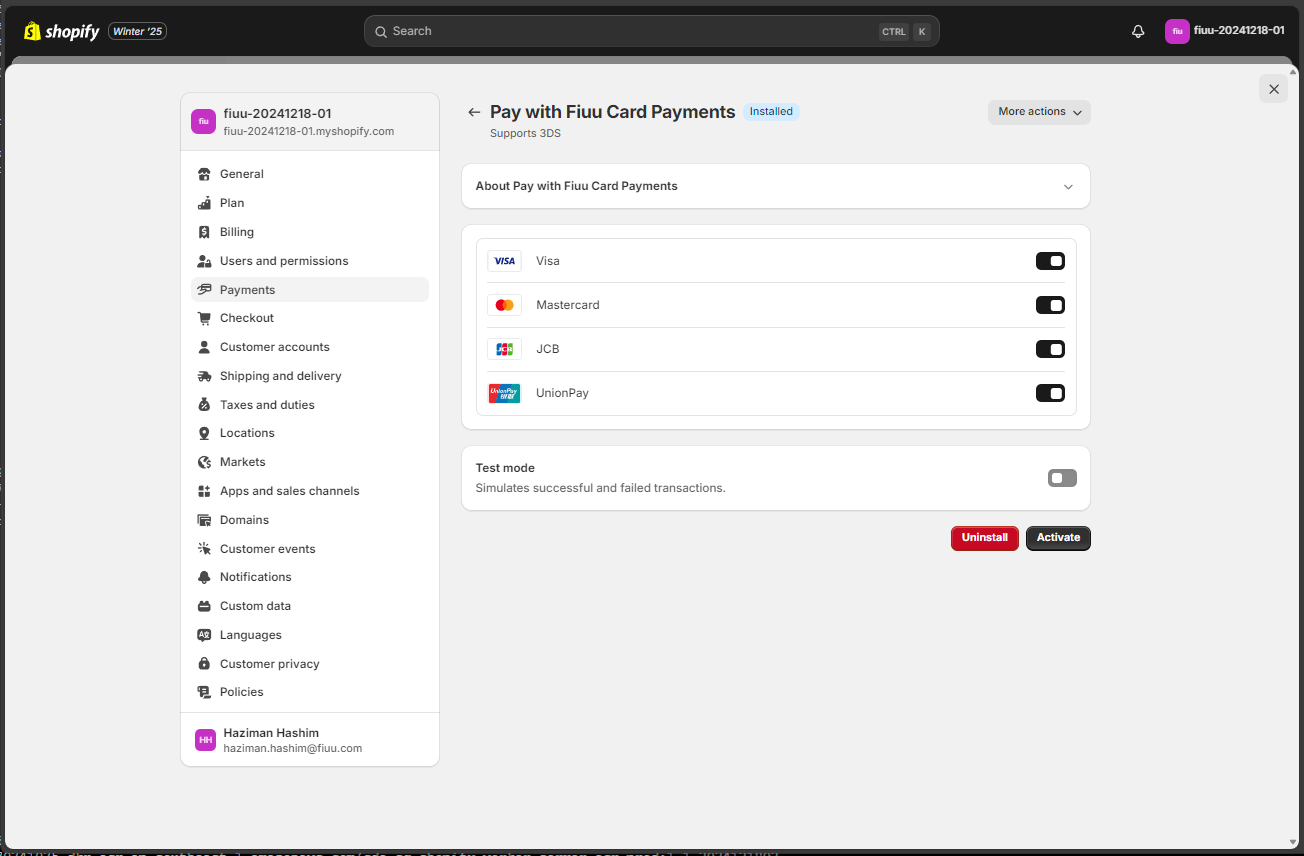The height and width of the screenshot is (856, 1304).
Task: Click the Markets globe icon
Action: pos(205,462)
